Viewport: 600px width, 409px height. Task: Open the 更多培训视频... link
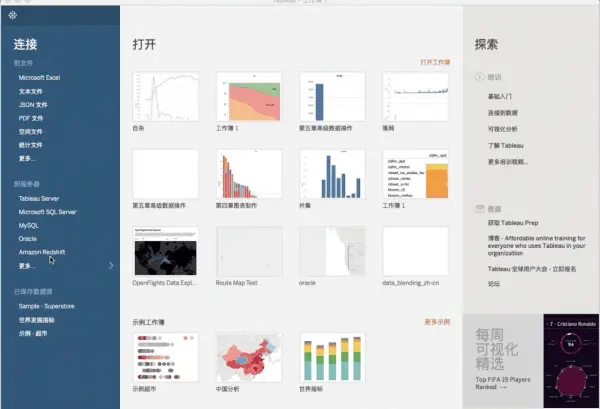pos(508,162)
